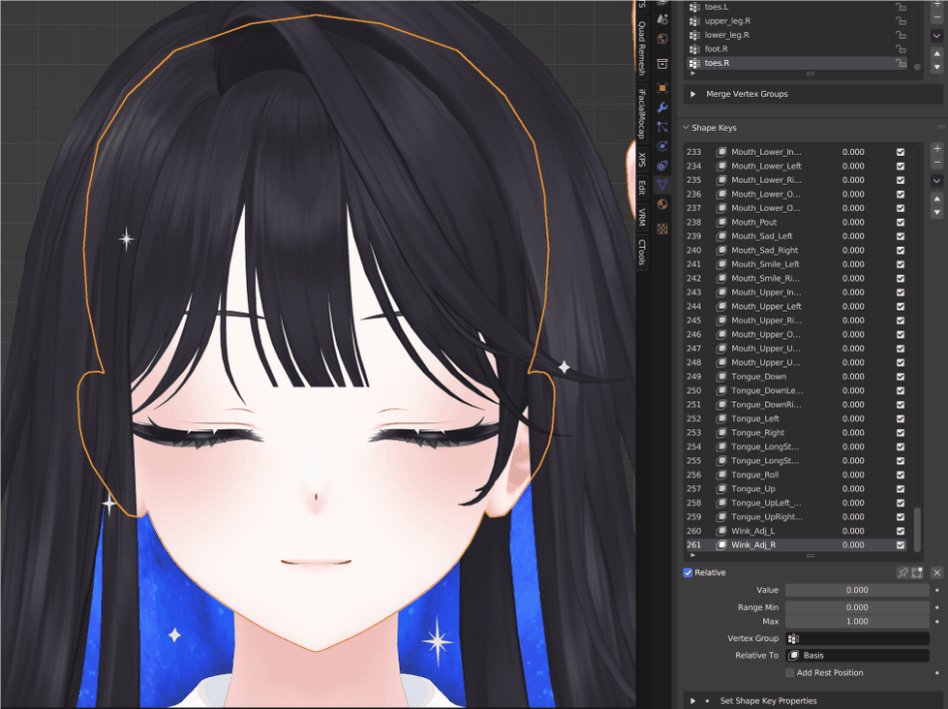This screenshot has width=948, height=709.
Task: Click the lock icon on foot.R row
Action: (901, 49)
